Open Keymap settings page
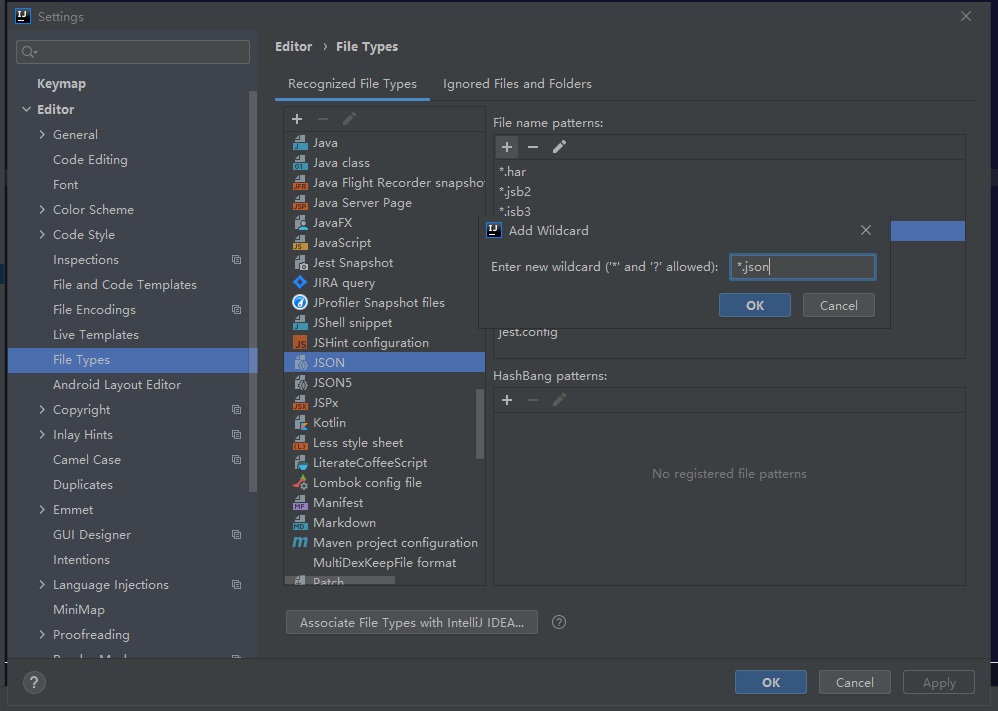Image resolution: width=998 pixels, height=711 pixels. click(61, 83)
